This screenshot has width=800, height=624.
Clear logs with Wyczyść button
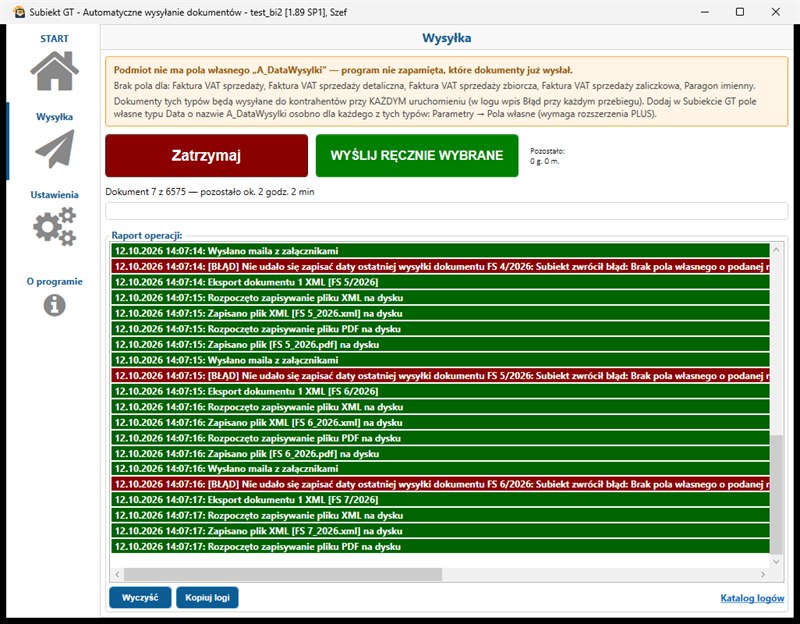[140, 597]
